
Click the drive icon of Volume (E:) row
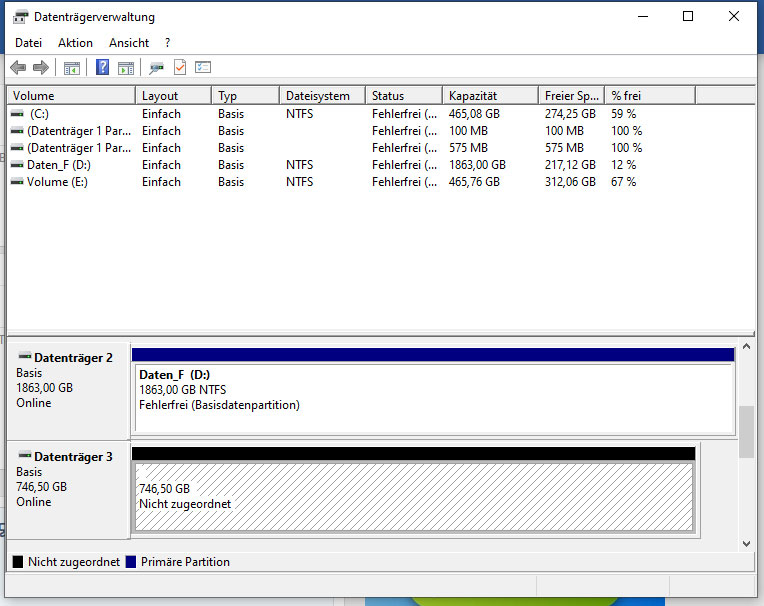[17, 182]
